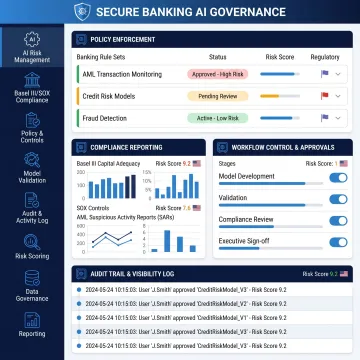
Task: Expand the Credit Risk Models row chevron
Action: click(338, 96)
